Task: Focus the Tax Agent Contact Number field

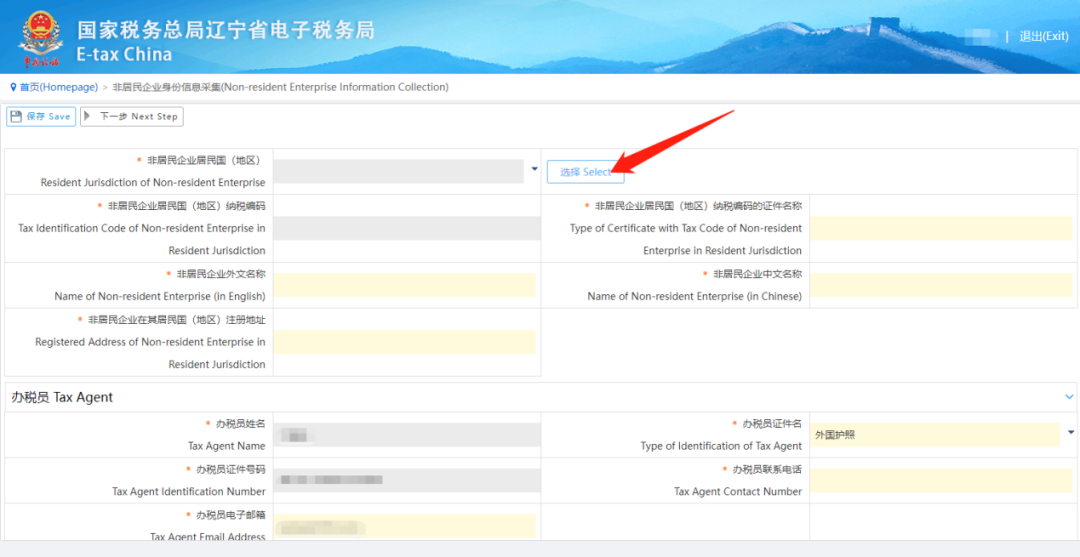Action: (x=939, y=480)
